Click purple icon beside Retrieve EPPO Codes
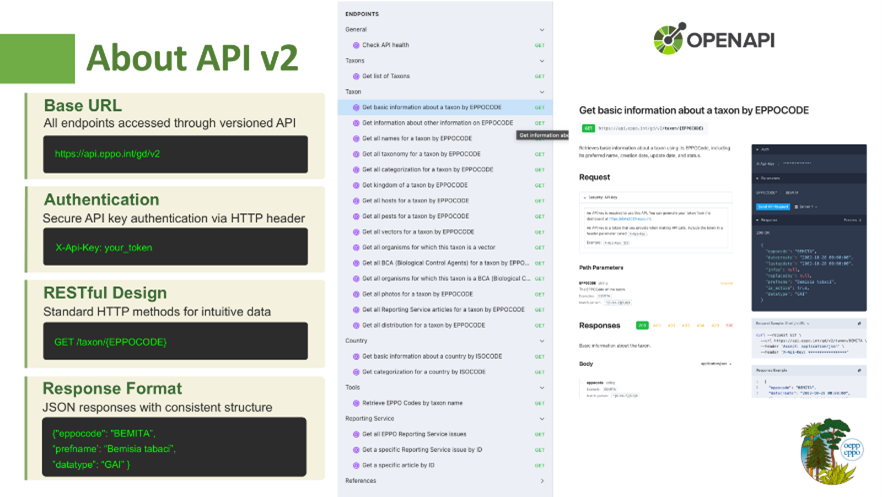This screenshot has width=882, height=497. click(x=355, y=403)
